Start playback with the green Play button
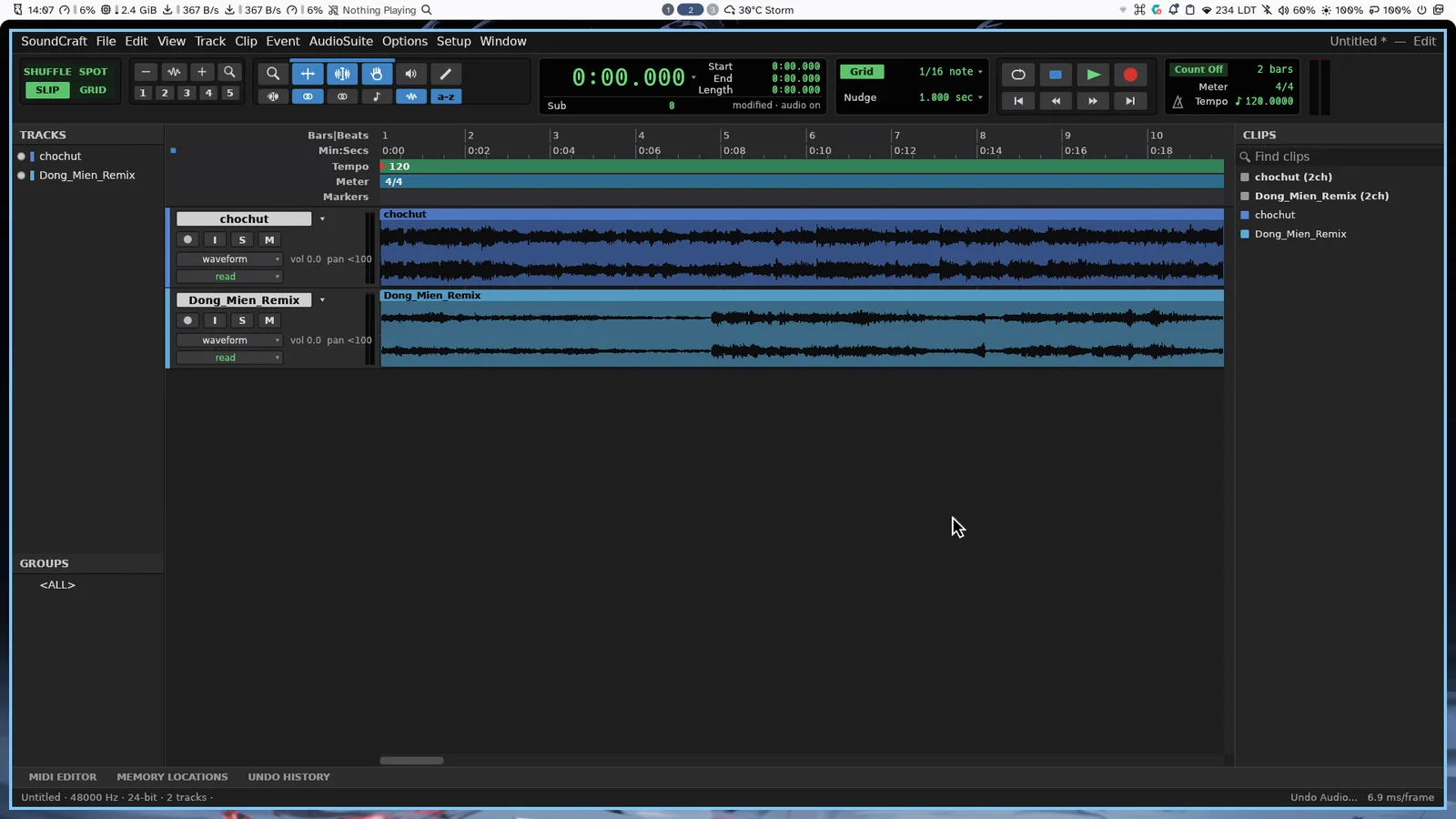The height and width of the screenshot is (819, 1456). [x=1093, y=75]
